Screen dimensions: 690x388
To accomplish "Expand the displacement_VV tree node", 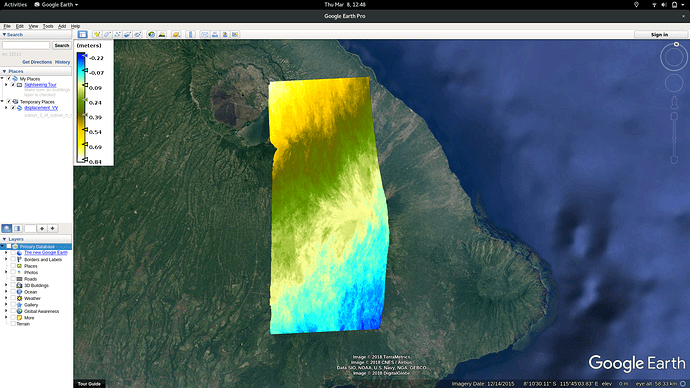I will click(x=6, y=108).
